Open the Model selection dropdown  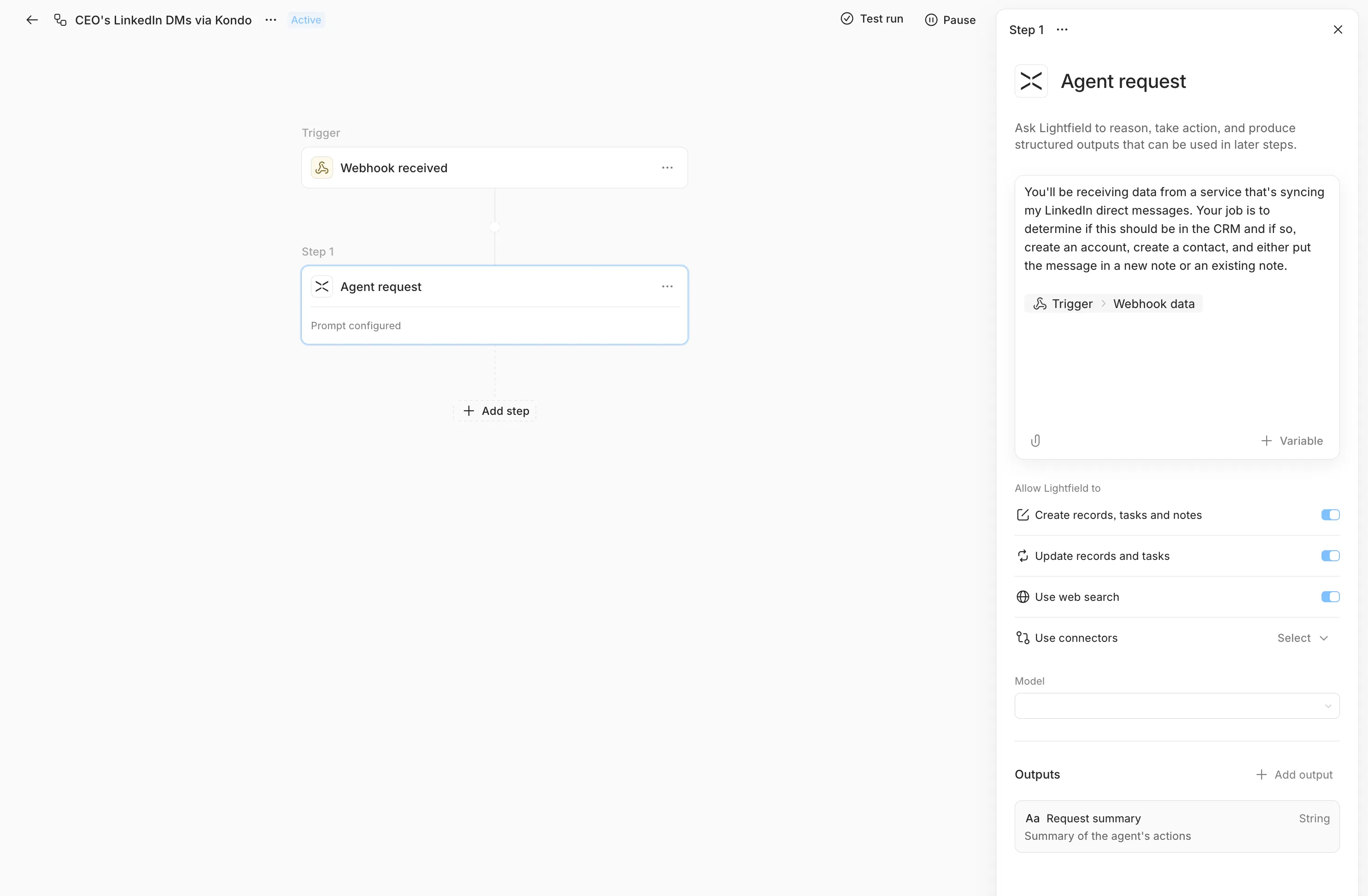1176,706
